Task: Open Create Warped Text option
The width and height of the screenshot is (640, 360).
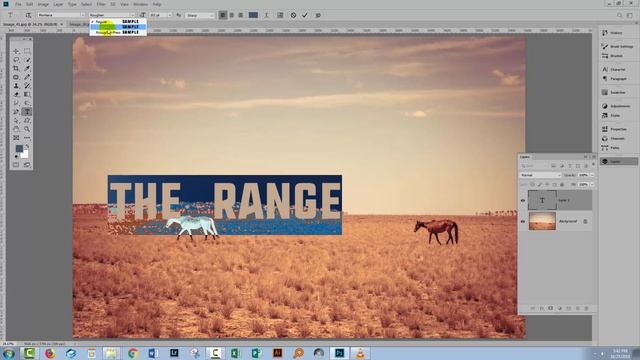Action: 266,15
